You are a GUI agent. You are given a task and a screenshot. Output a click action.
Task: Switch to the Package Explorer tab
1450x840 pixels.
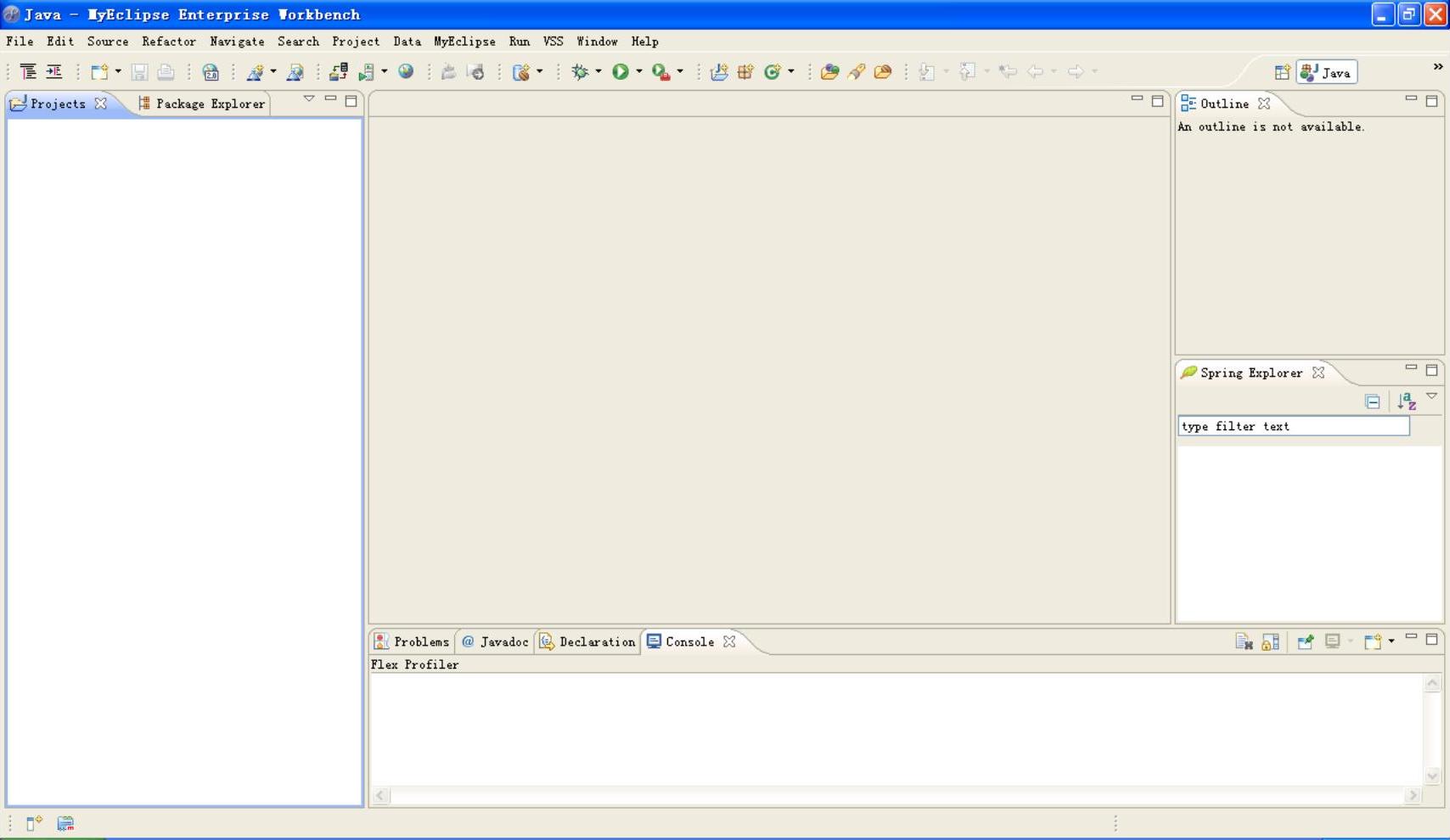202,104
